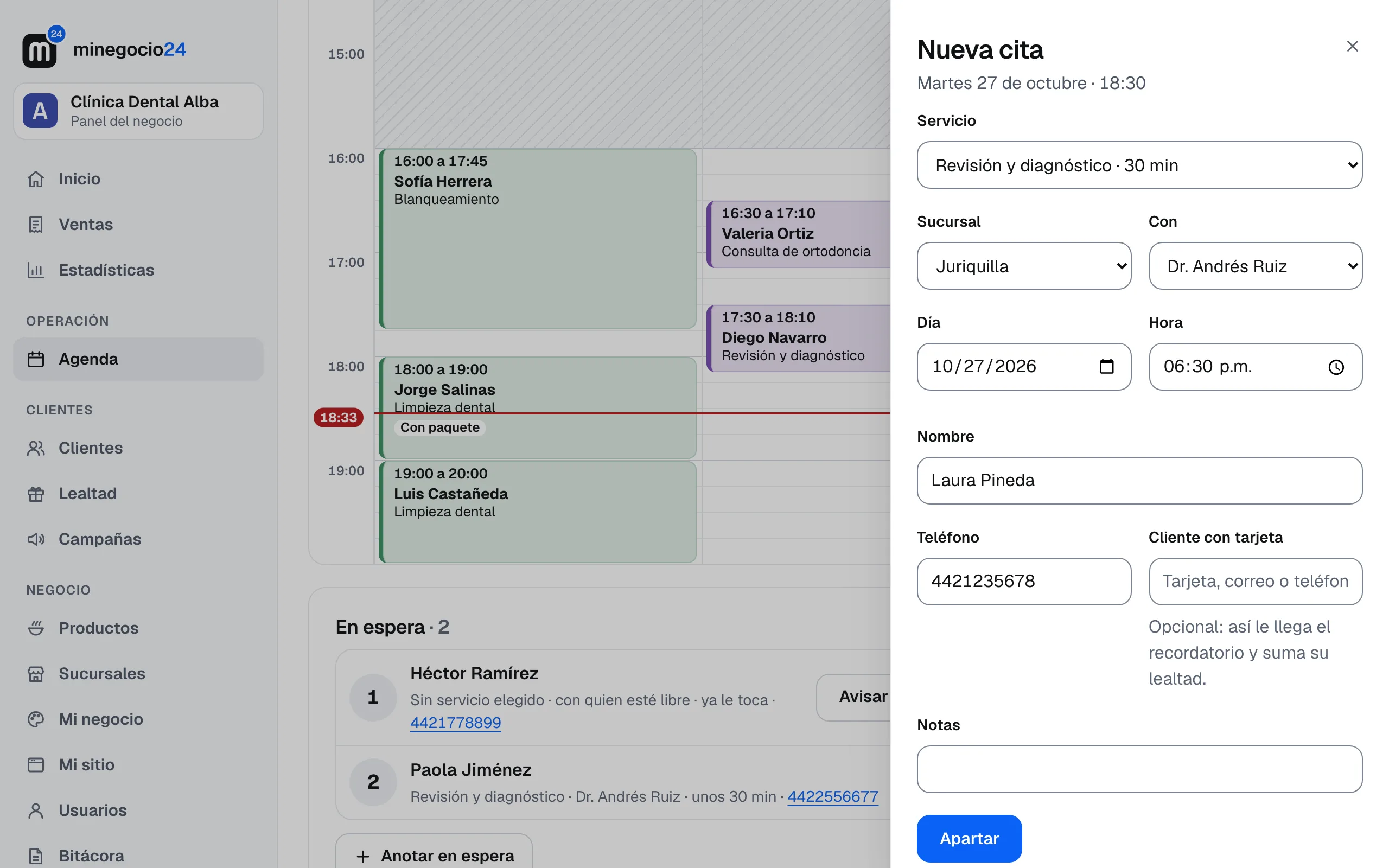Open Usuarios person icon
The width and height of the screenshot is (1389, 868).
coord(36,810)
